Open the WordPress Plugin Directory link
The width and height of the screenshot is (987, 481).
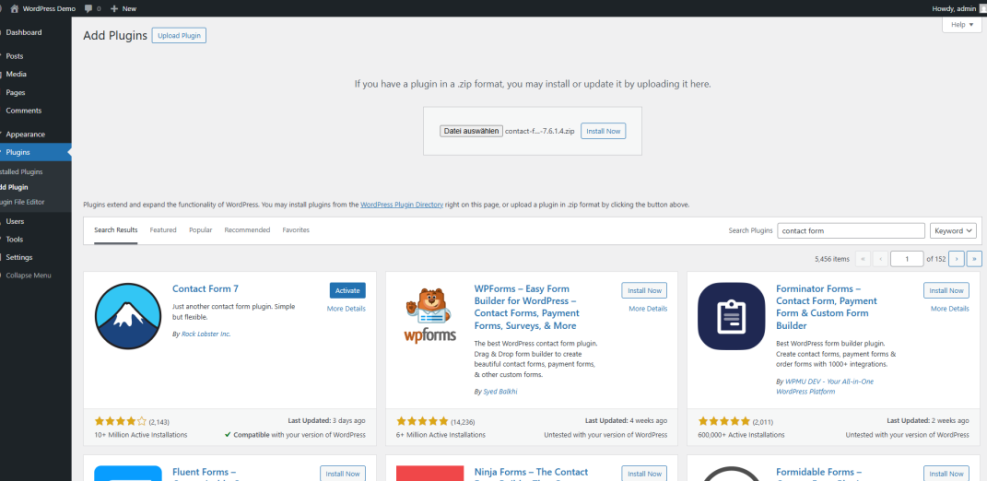(x=402, y=205)
